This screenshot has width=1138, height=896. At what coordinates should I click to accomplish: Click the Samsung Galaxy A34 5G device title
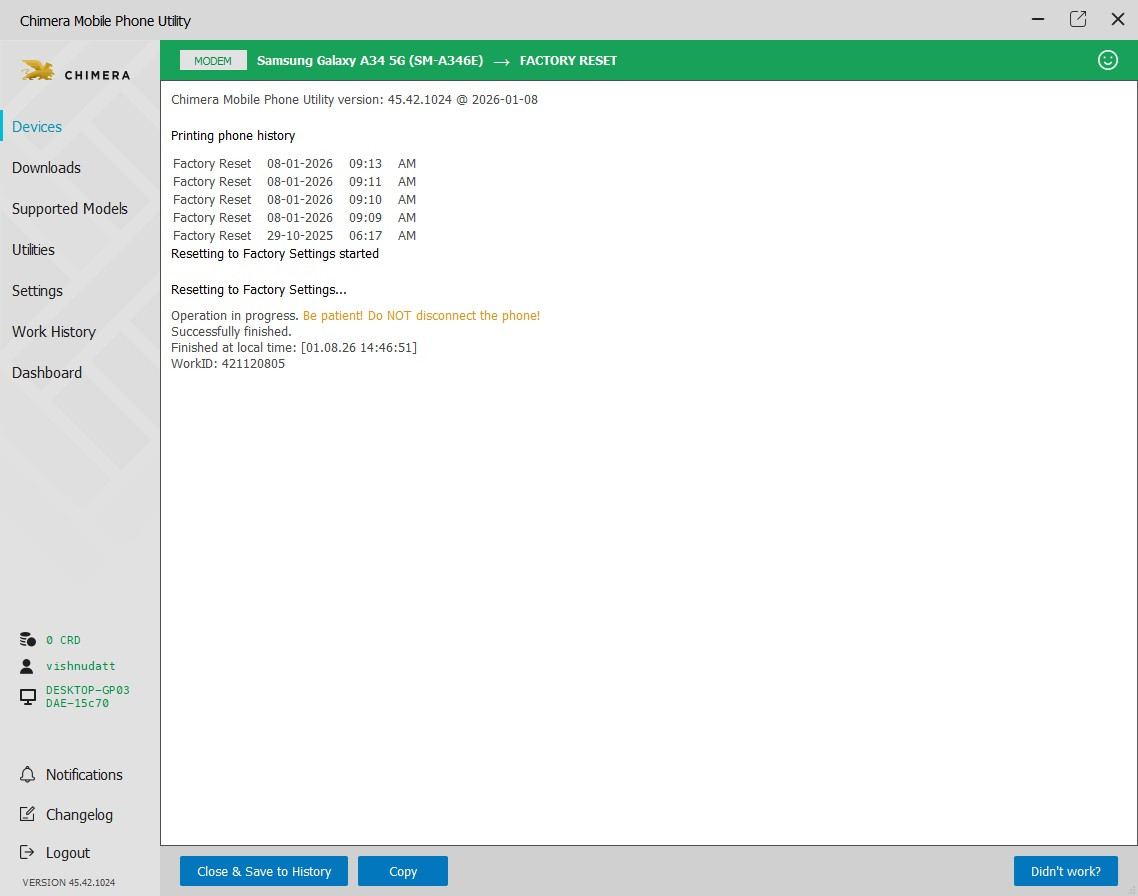pyautogui.click(x=370, y=61)
